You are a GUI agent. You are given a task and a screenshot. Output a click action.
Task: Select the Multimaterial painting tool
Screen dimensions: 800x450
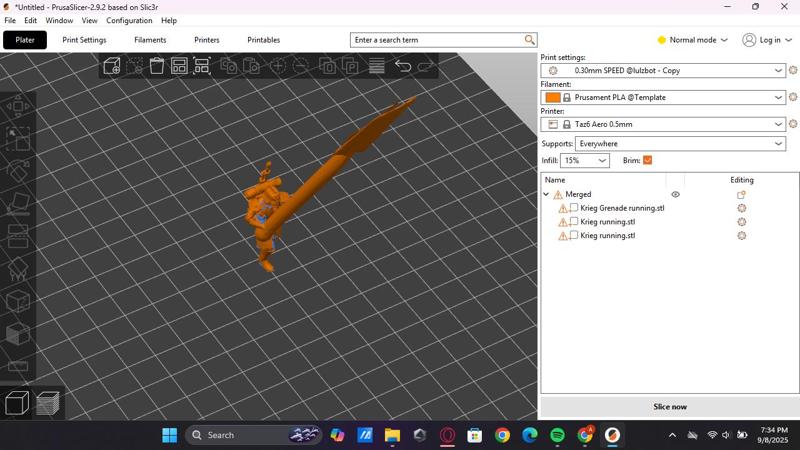coord(18,334)
